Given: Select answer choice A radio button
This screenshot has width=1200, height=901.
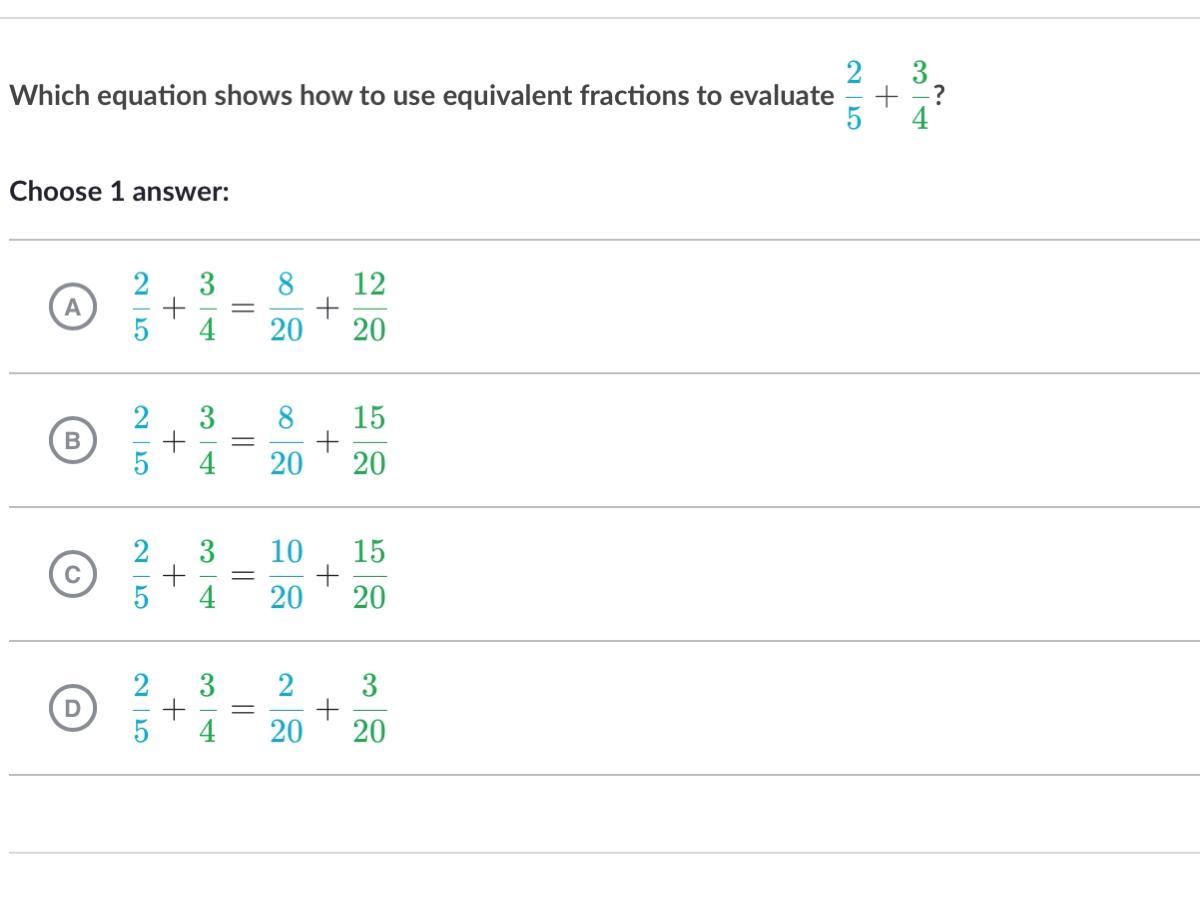Looking at the screenshot, I should click(72, 307).
